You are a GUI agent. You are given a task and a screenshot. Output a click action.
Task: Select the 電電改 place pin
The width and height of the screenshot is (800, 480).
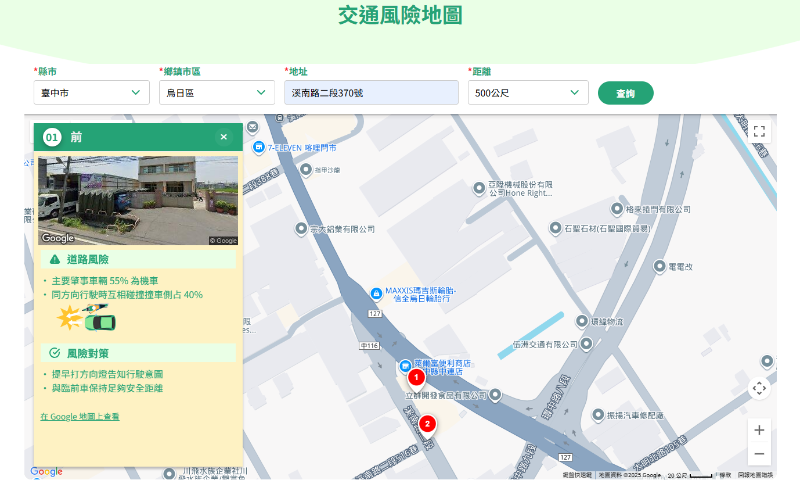(x=659, y=266)
